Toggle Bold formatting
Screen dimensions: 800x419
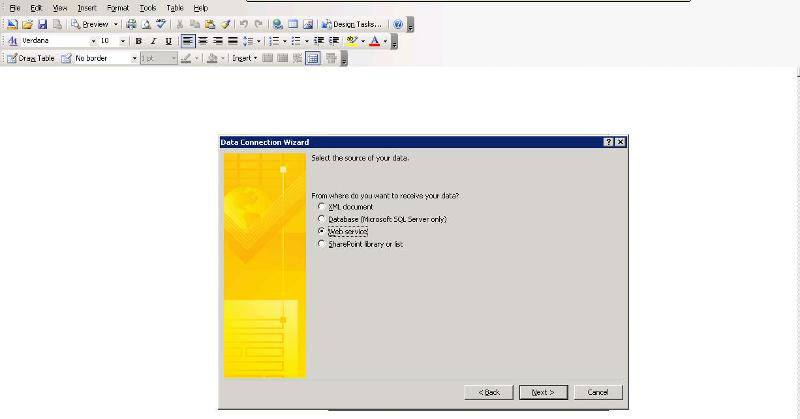pos(138,41)
